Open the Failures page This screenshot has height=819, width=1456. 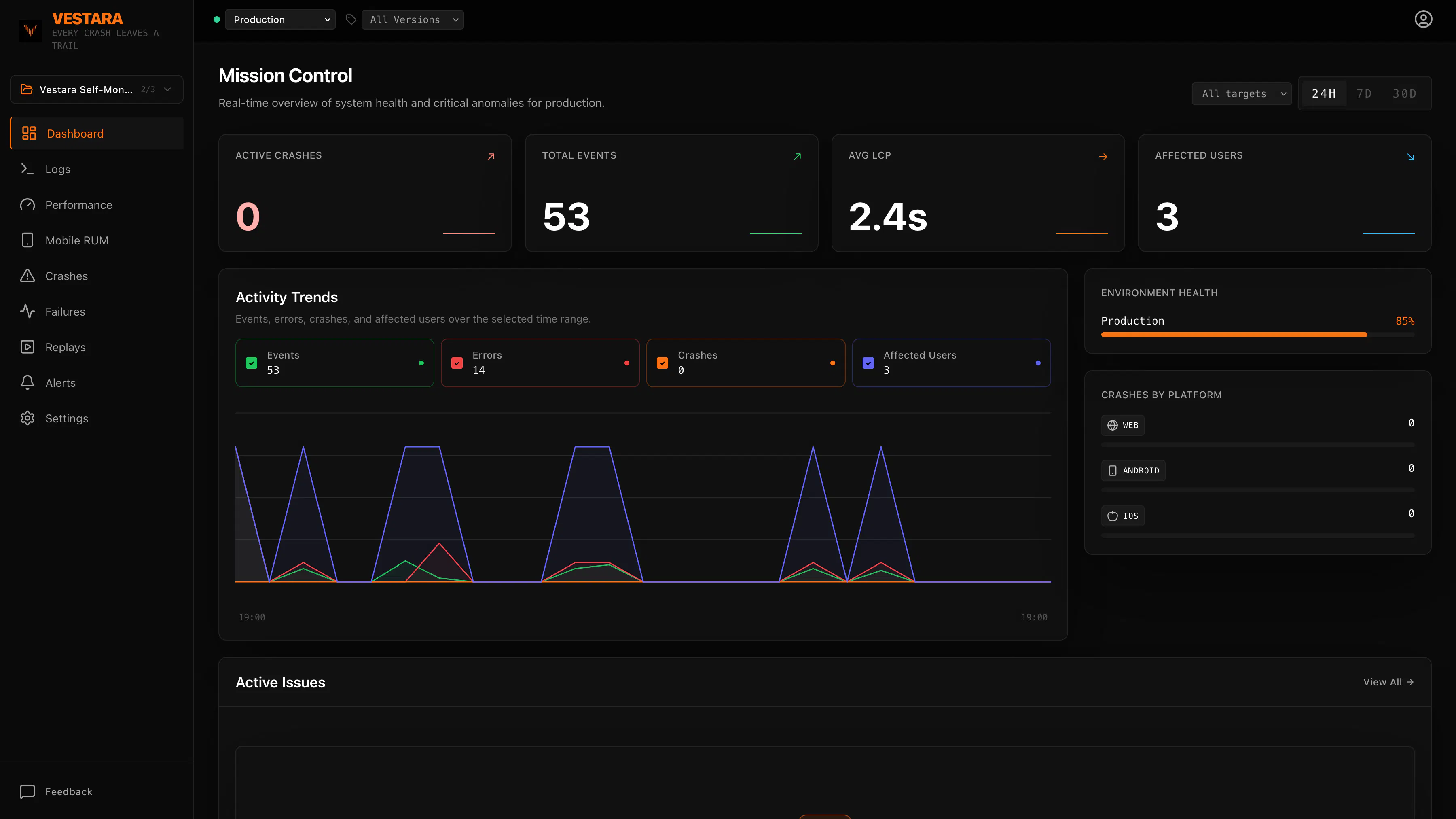tap(97, 312)
